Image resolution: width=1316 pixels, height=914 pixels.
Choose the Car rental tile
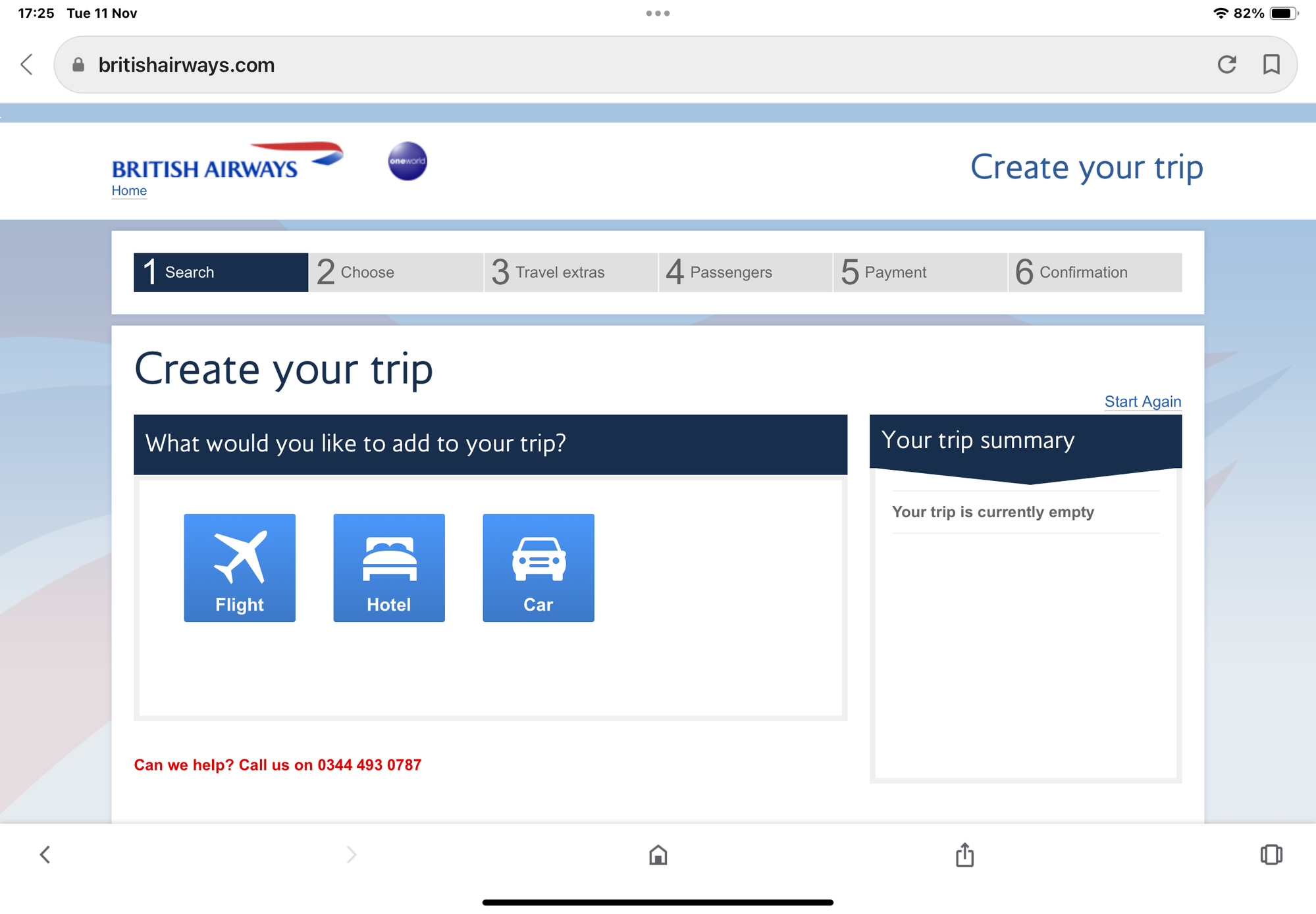tap(538, 567)
